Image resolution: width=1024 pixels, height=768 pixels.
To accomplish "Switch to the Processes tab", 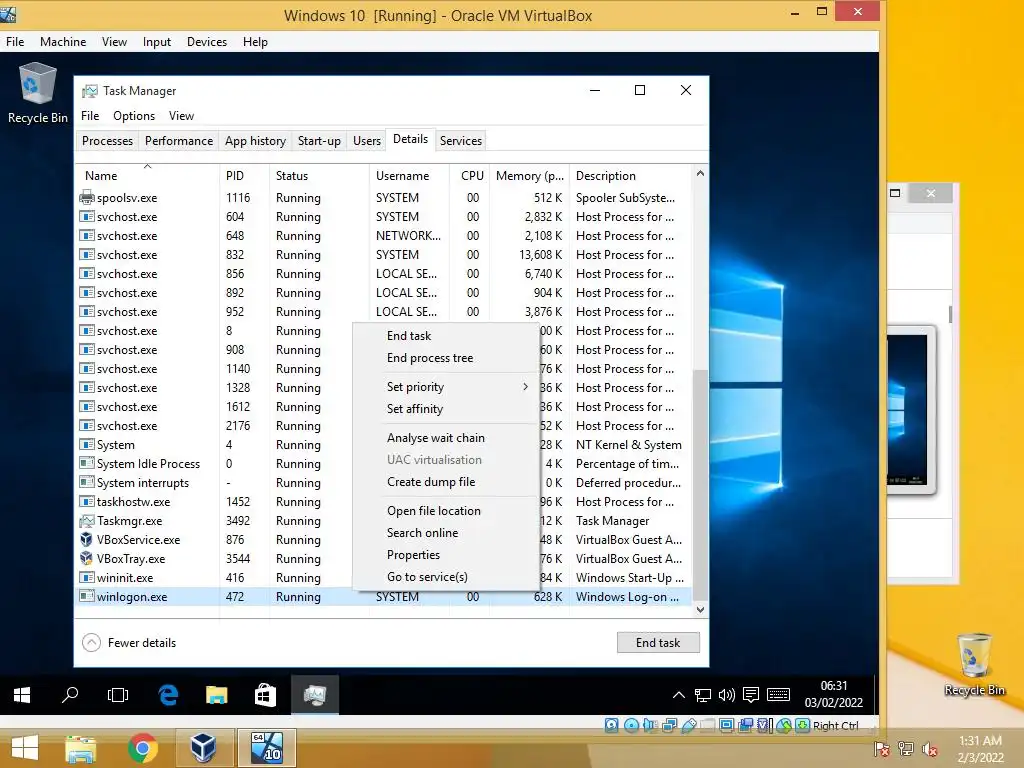I will tap(107, 141).
